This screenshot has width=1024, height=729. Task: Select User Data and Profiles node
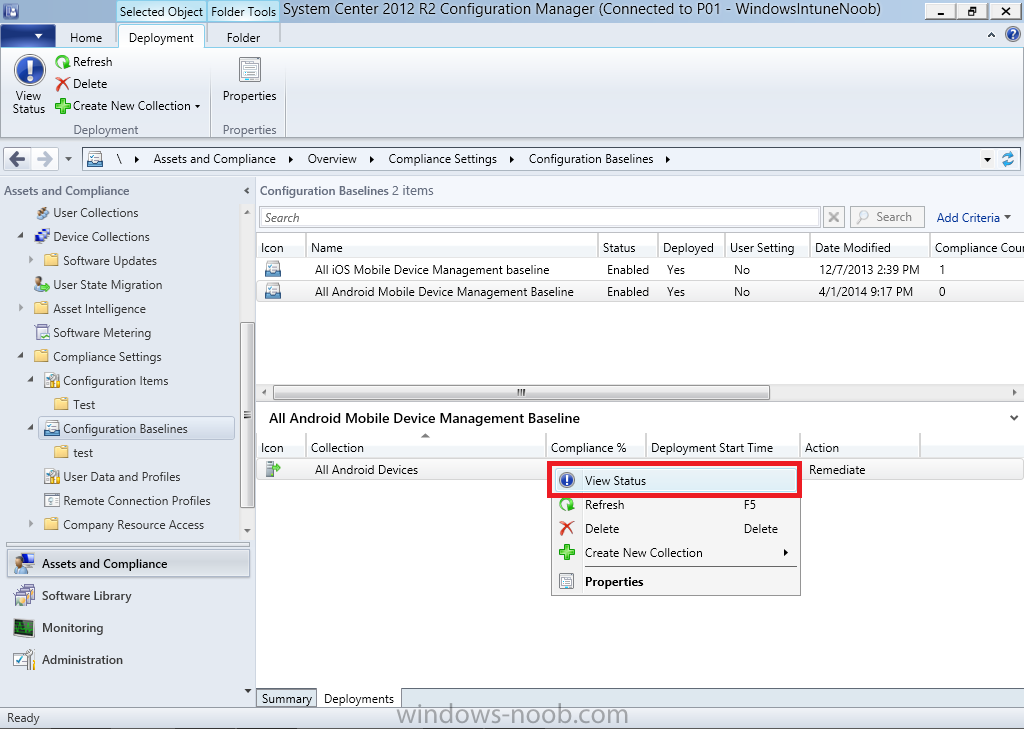point(121,477)
